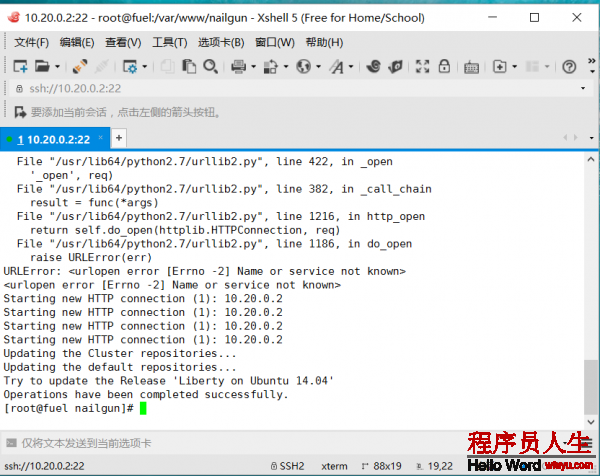Open the session folder icon in toolbar

[x=42, y=67]
